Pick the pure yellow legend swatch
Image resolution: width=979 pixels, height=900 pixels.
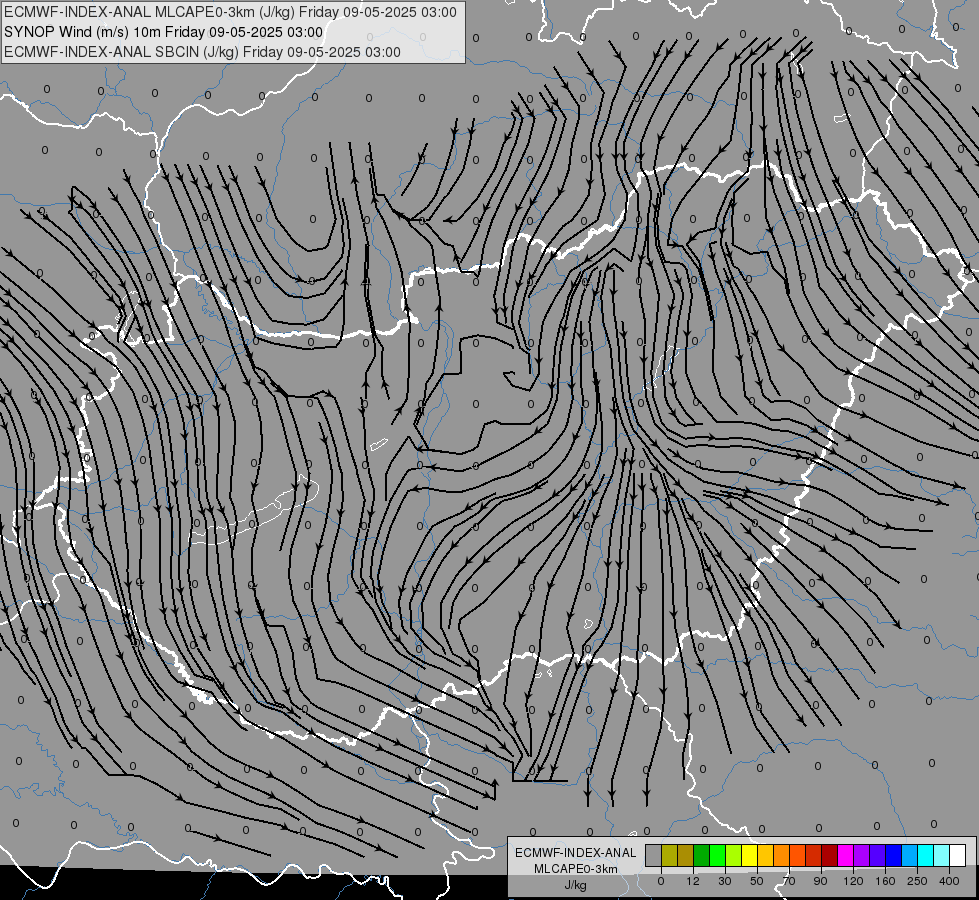749,855
